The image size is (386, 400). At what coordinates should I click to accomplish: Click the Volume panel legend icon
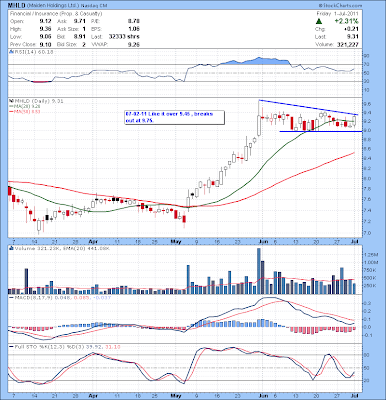[10, 248]
